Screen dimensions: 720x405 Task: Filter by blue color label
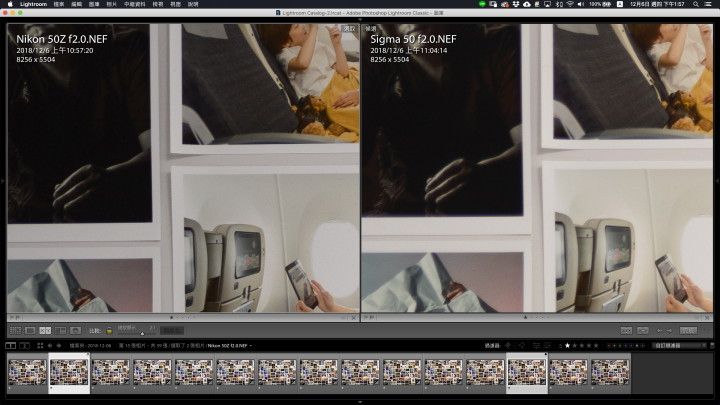[x=625, y=346]
